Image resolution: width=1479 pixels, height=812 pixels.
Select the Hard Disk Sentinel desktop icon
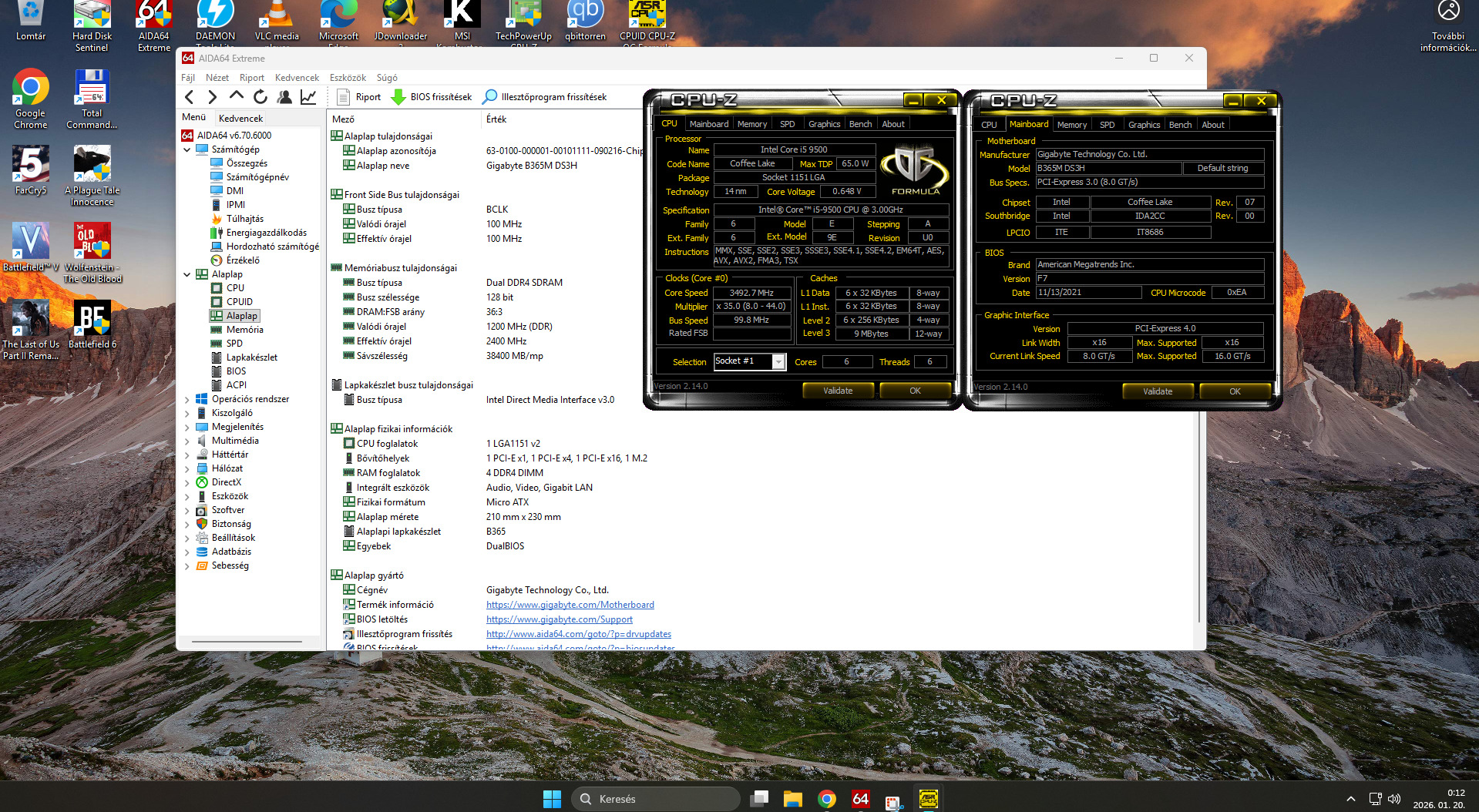[x=92, y=26]
